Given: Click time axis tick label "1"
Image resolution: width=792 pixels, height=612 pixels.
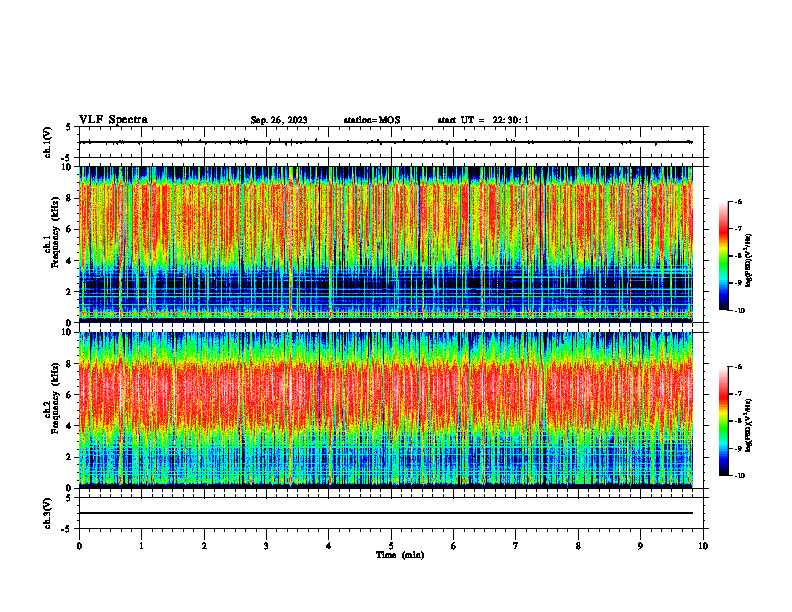Looking at the screenshot, I should click(141, 546).
